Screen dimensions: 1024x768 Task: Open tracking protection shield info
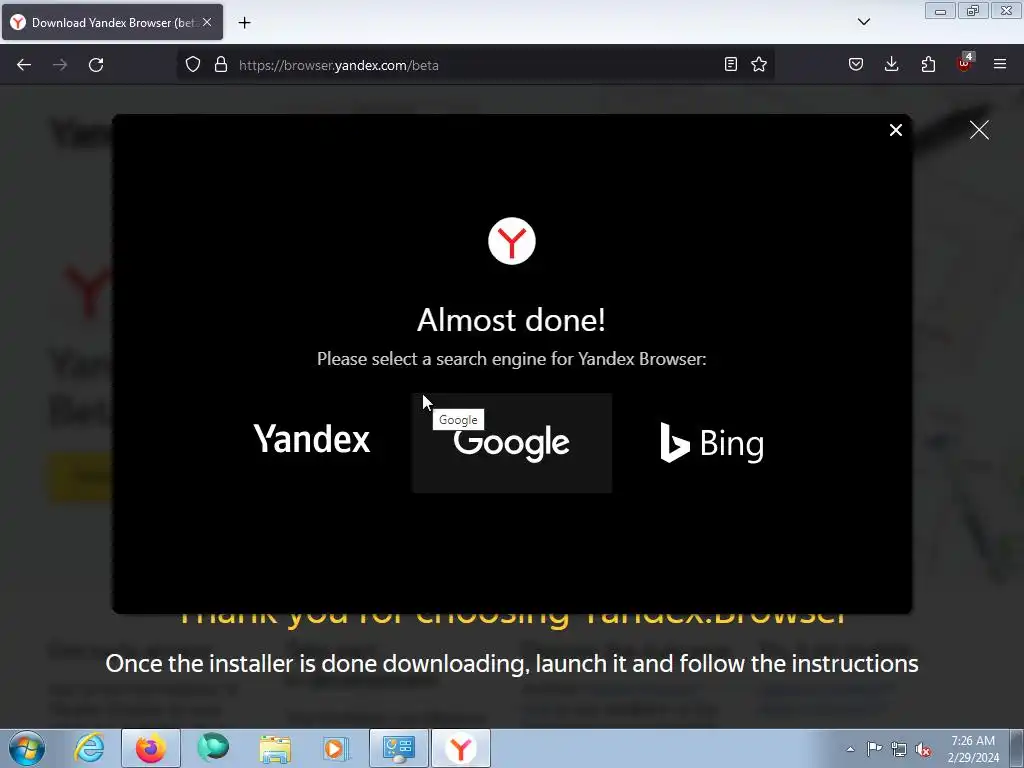pos(193,65)
